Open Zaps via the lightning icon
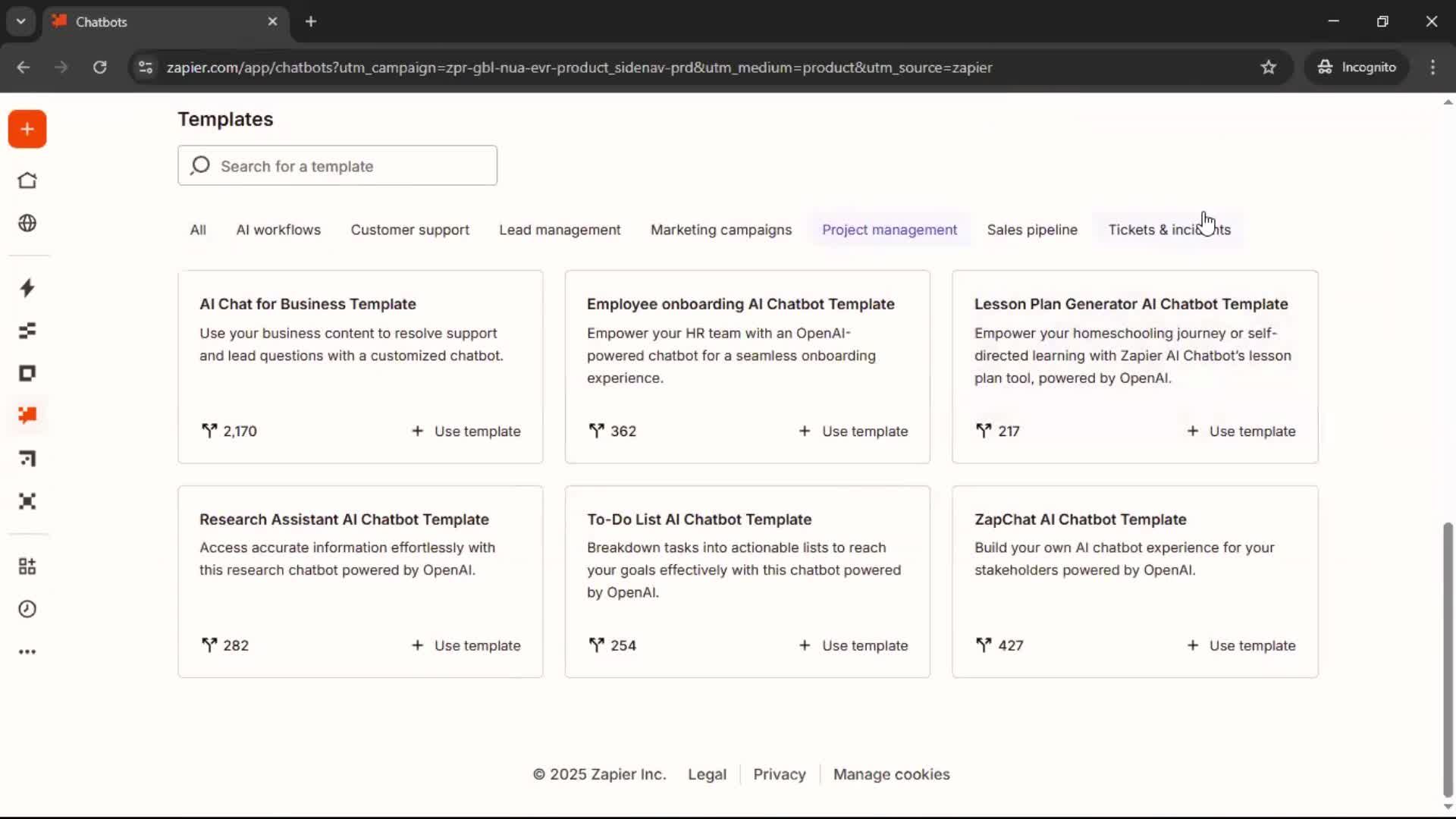This screenshot has width=1456, height=819. 27,288
